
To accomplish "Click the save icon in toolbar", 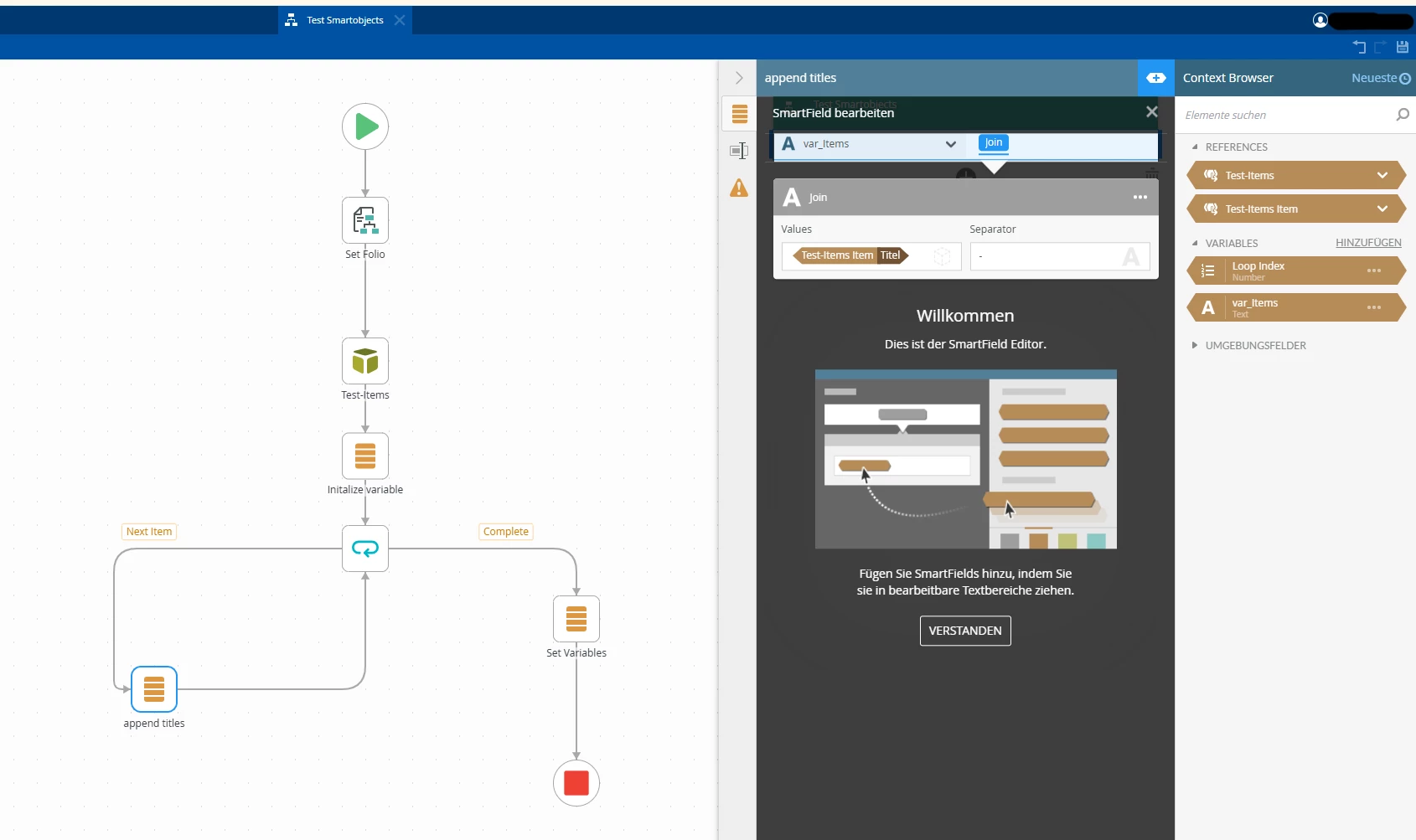I will (x=1403, y=47).
